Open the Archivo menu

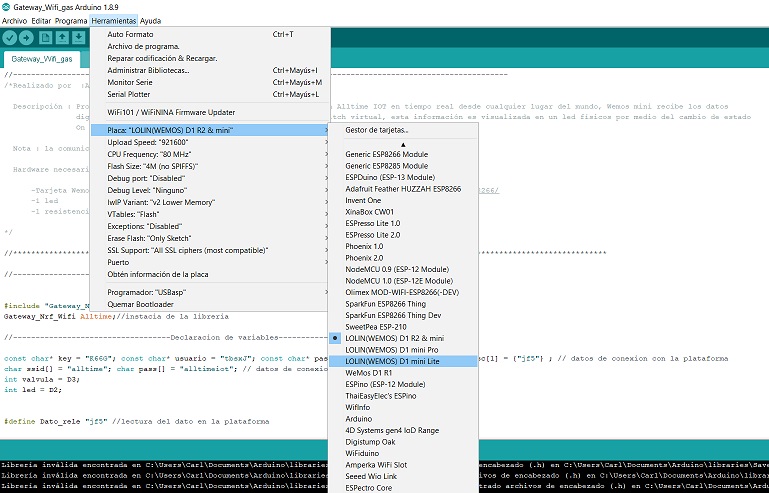[14, 21]
